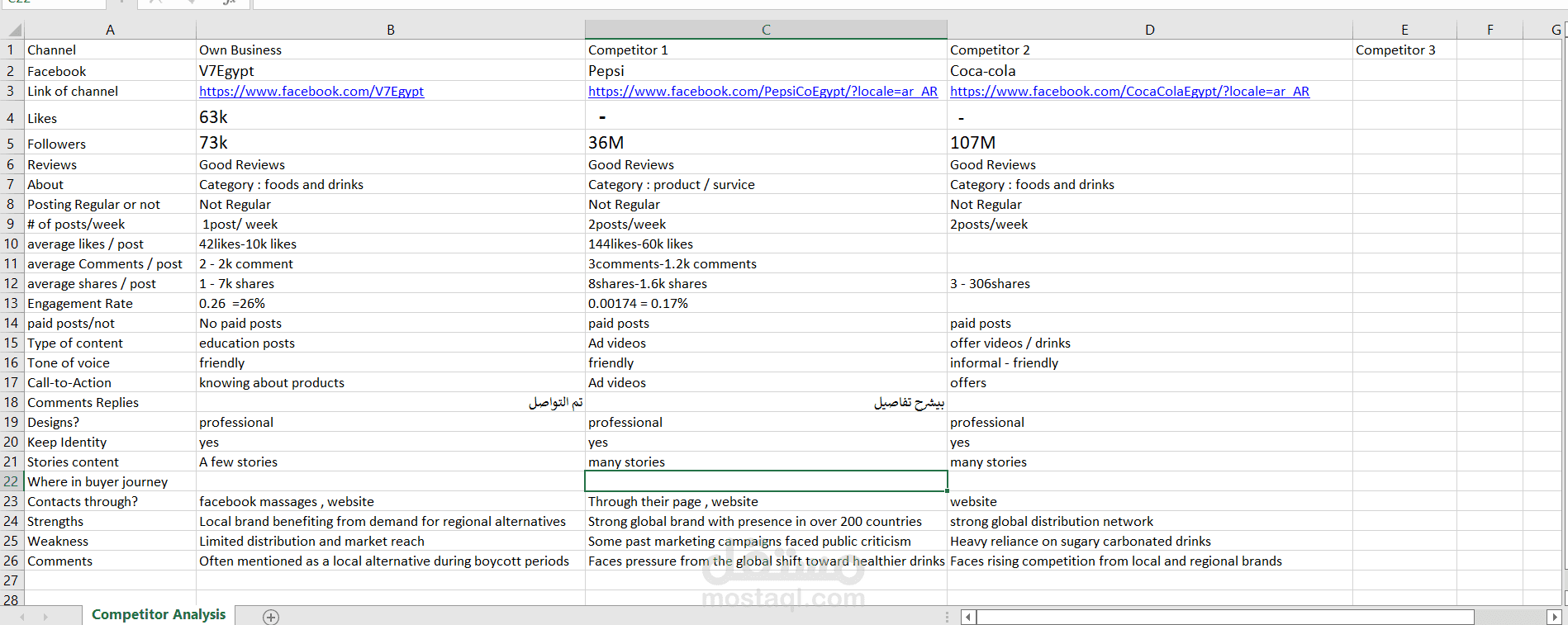Open the Competitor Analysis sheet tab
The image size is (1568, 625).
(159, 614)
